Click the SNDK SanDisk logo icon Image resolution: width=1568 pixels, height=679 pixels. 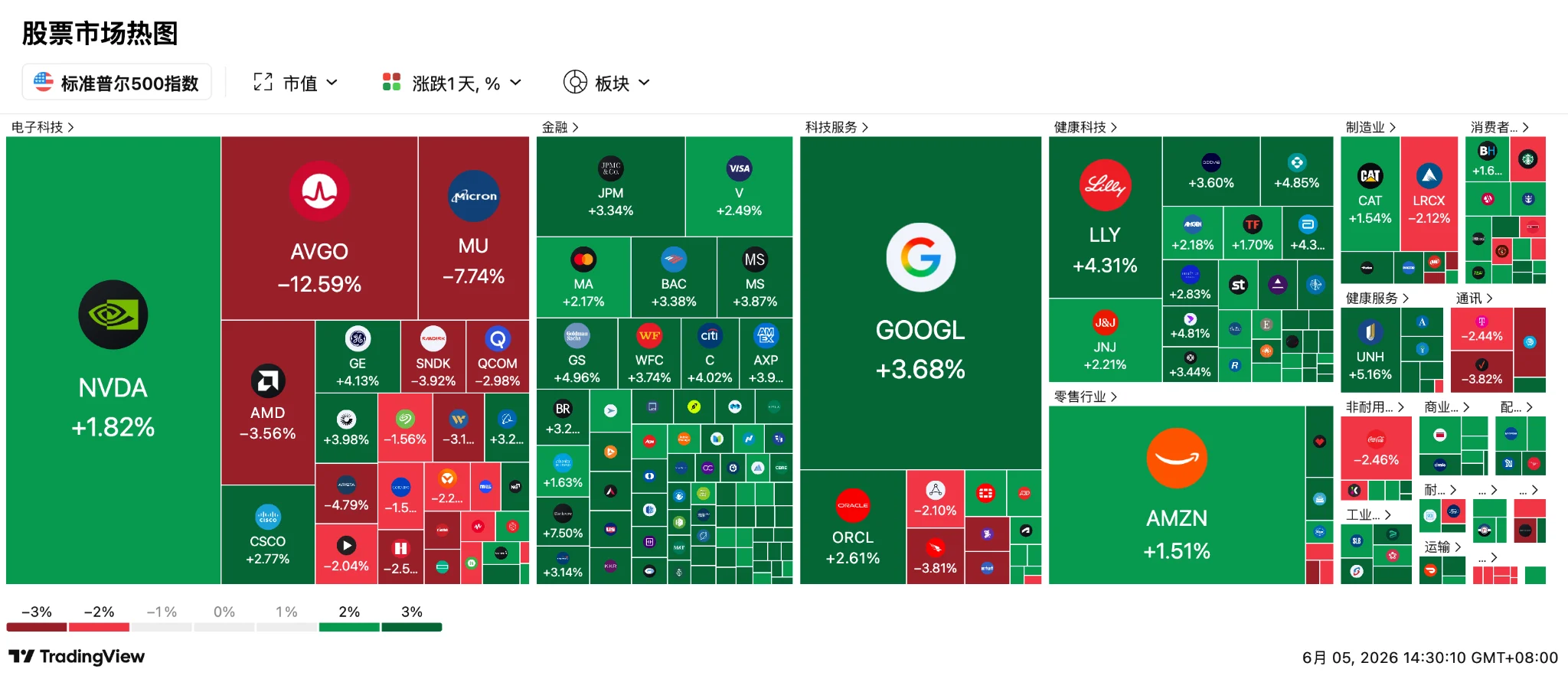(433, 338)
